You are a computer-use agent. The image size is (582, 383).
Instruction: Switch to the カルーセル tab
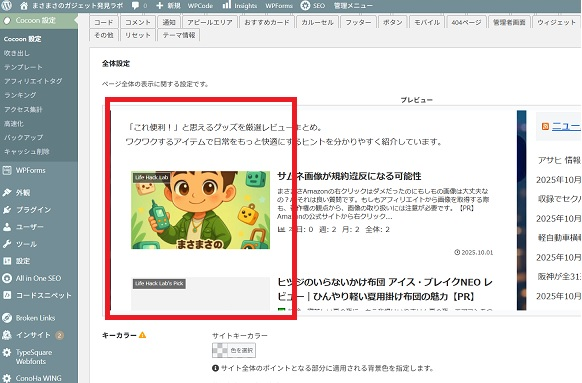point(317,22)
